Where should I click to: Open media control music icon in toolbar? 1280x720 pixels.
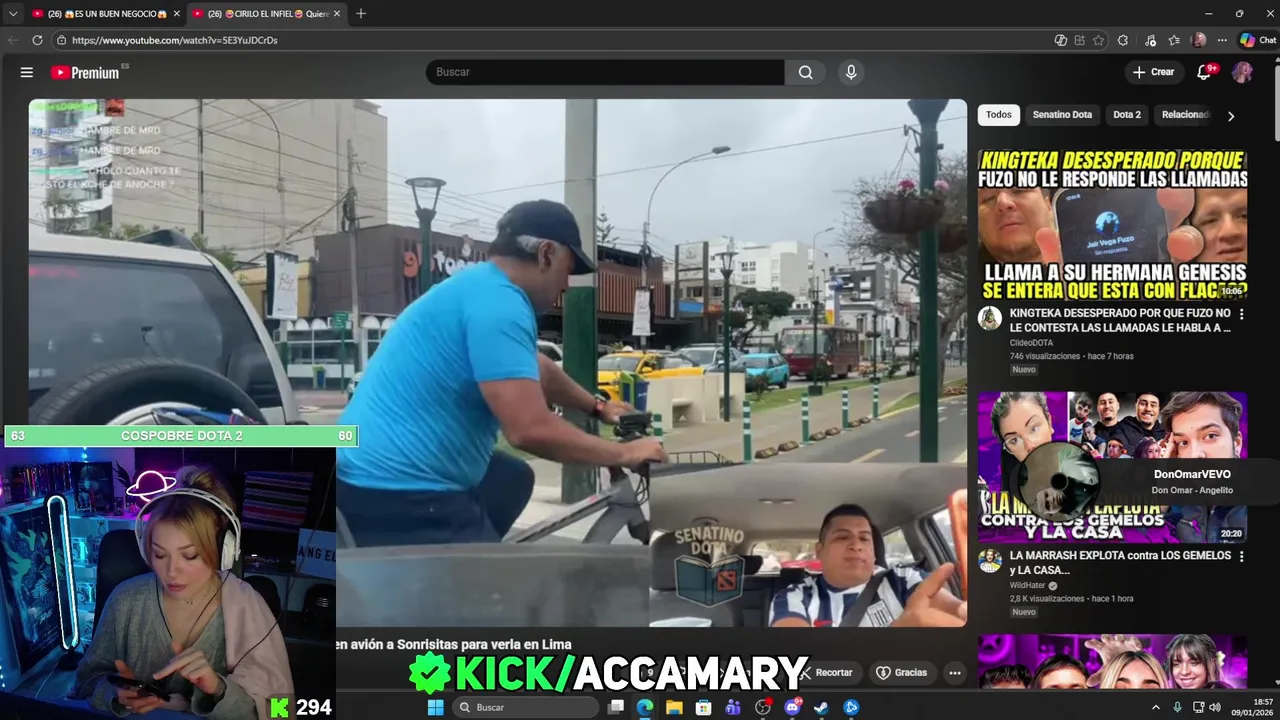pos(1151,40)
